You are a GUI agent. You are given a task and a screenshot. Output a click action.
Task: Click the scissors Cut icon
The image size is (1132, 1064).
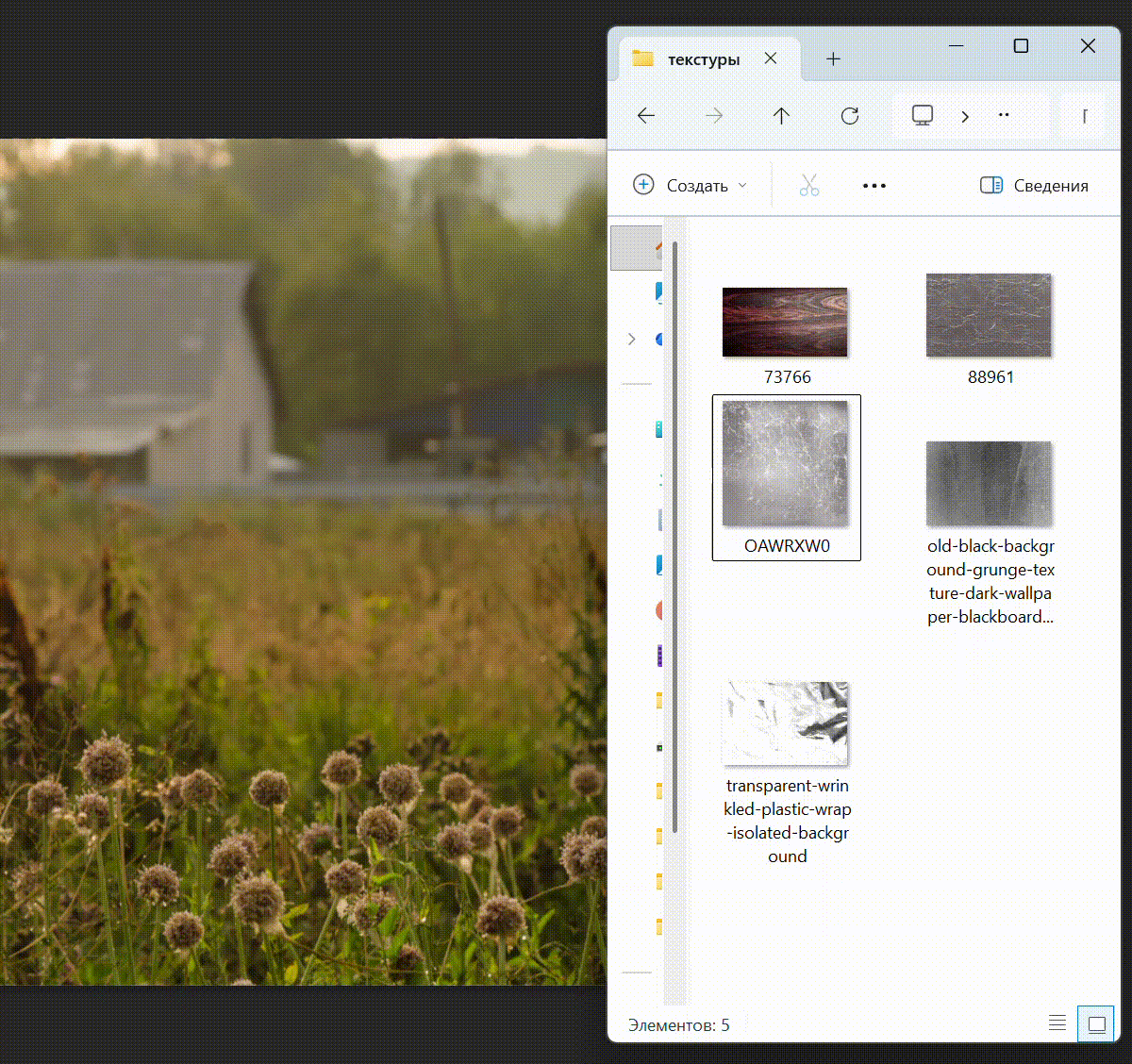coord(809,185)
